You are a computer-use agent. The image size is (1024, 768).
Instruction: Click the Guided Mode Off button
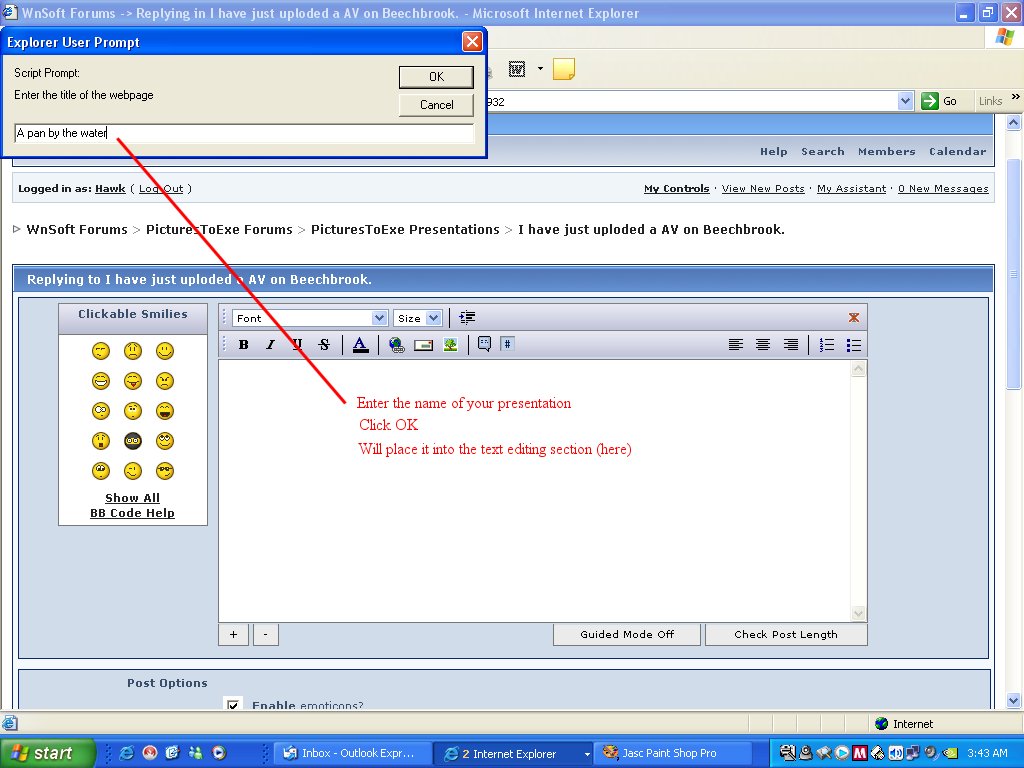pyautogui.click(x=627, y=634)
